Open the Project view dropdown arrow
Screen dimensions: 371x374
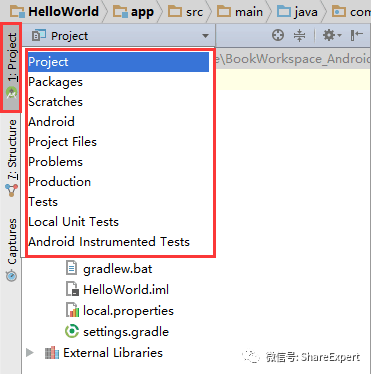pos(205,36)
